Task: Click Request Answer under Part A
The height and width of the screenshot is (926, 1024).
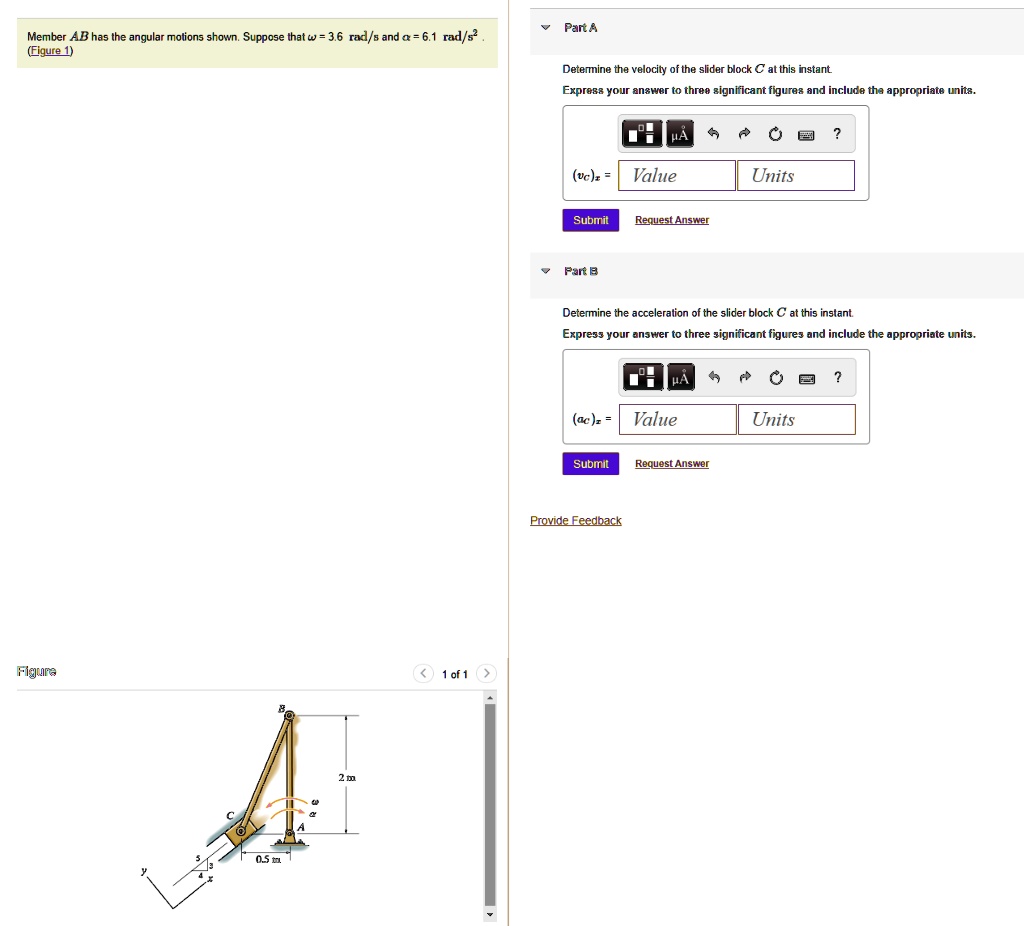Action: (671, 220)
